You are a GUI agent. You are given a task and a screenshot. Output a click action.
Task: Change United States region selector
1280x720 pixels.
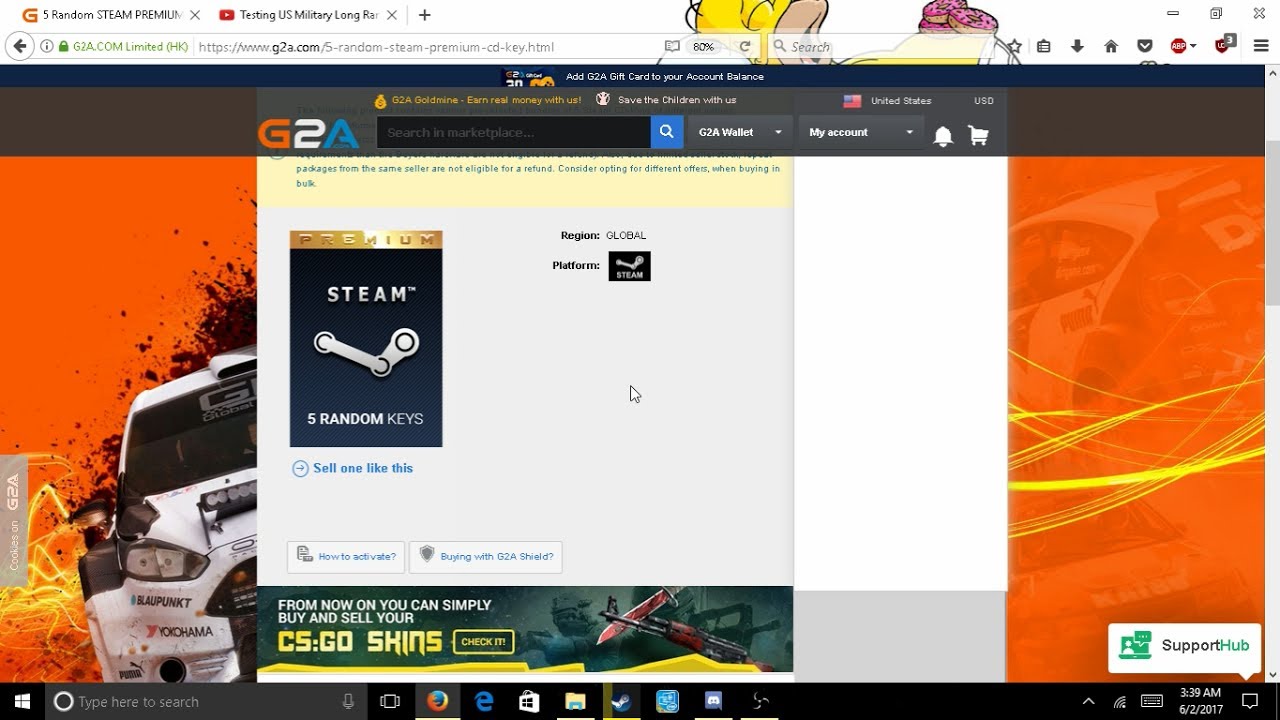pos(887,101)
